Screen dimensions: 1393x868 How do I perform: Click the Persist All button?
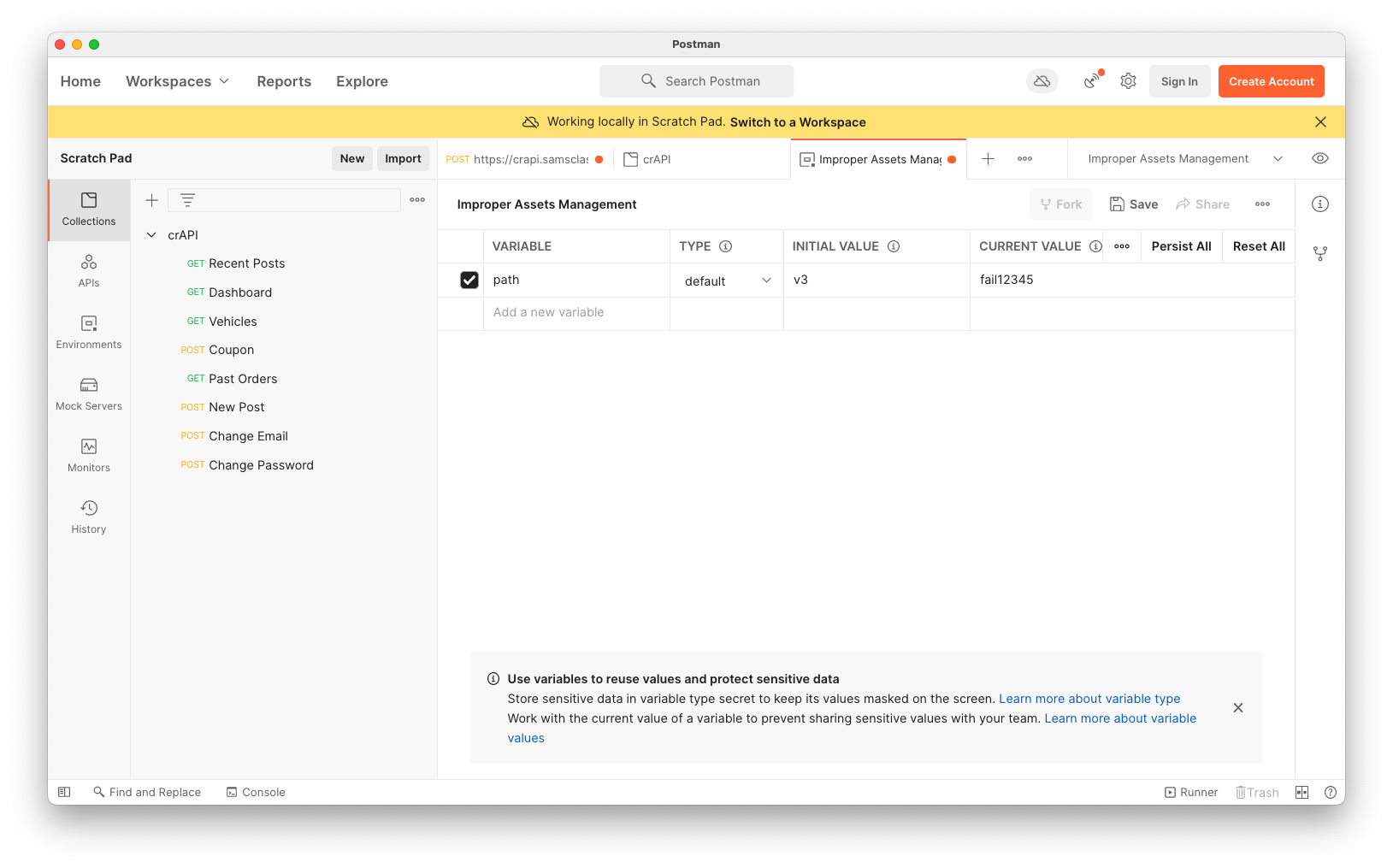pos(1181,246)
